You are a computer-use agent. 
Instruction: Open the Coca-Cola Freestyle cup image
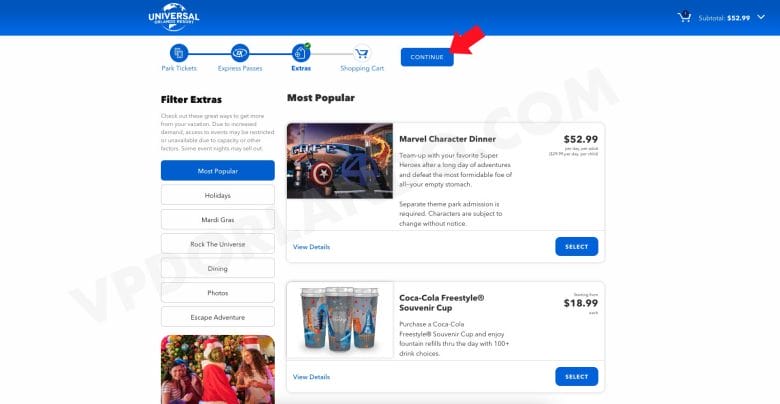340,320
